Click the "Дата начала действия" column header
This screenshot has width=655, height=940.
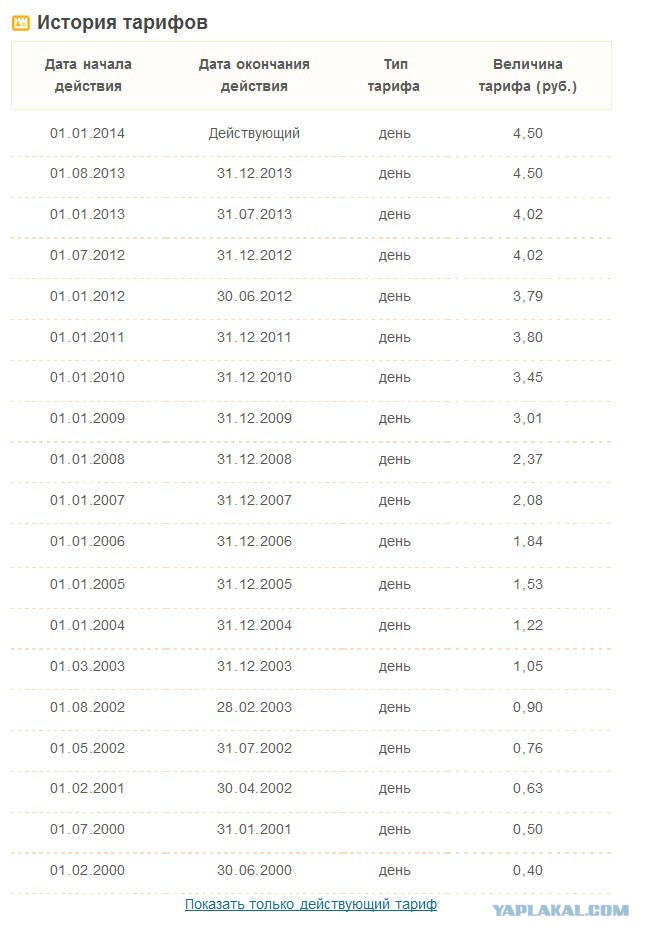coord(88,75)
